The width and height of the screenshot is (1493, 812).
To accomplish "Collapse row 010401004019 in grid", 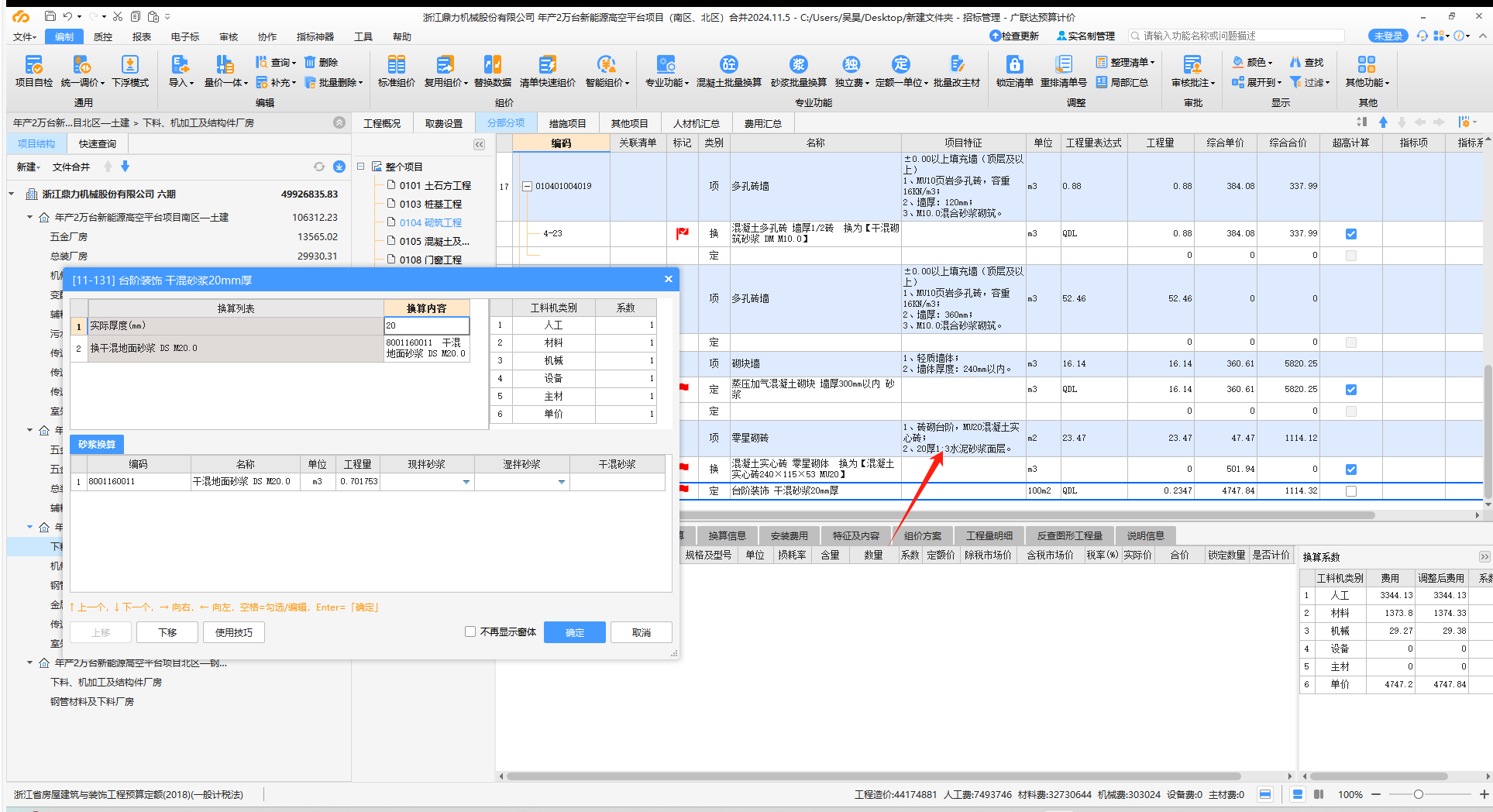I will tap(528, 186).
